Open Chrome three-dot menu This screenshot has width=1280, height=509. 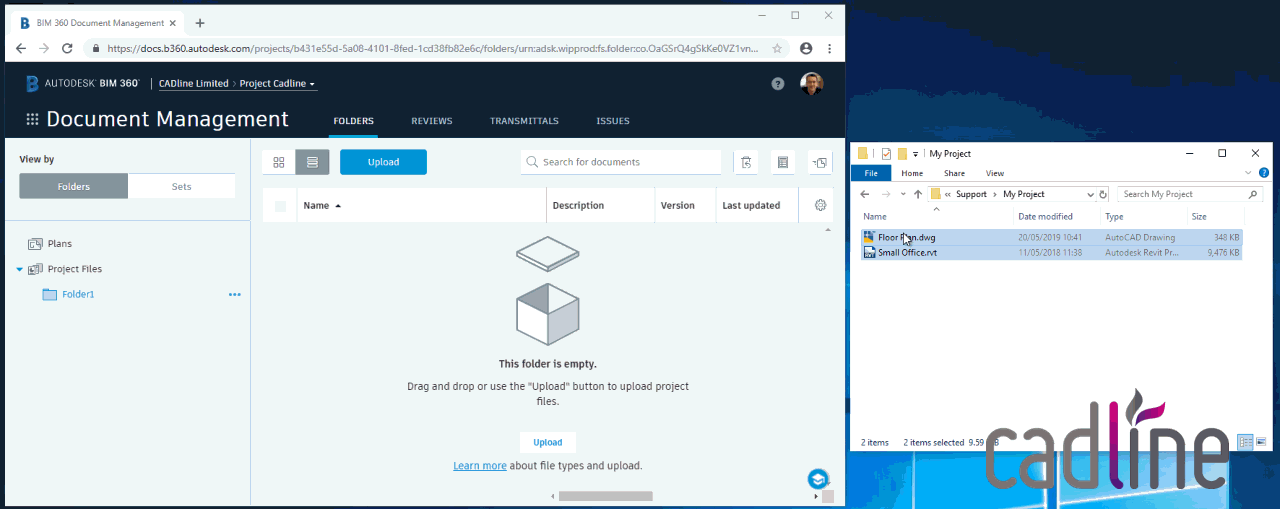click(830, 48)
